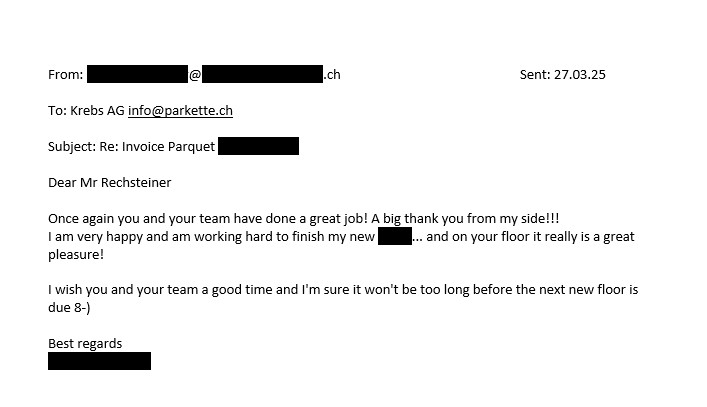Select the redacted signature under Best regards

[99, 361]
